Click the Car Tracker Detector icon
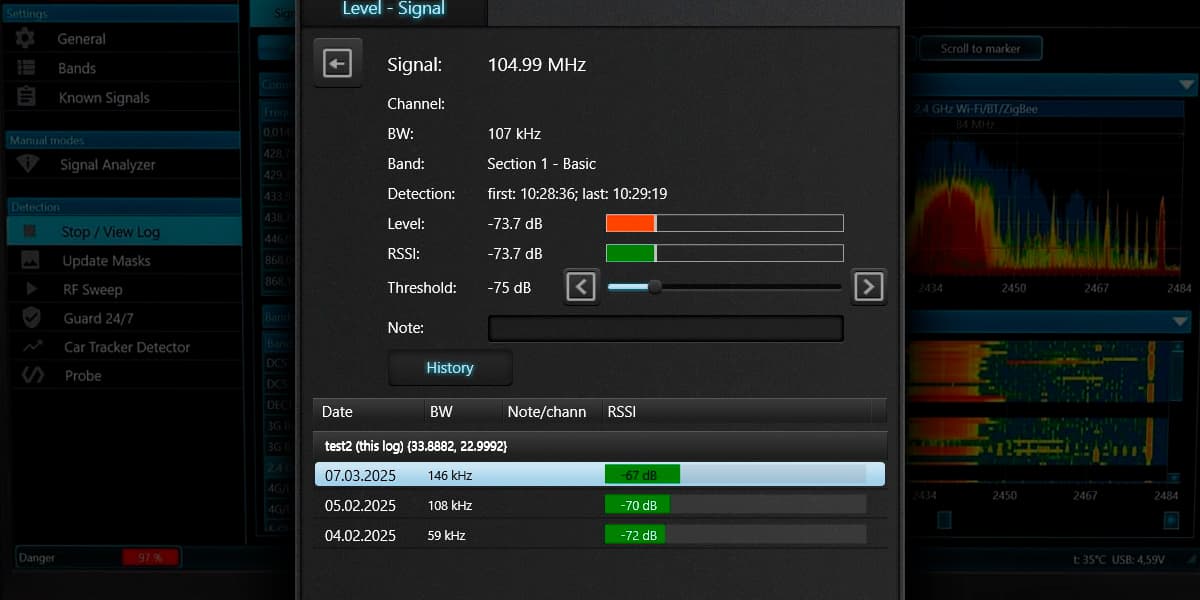The width and height of the screenshot is (1200, 600). [x=33, y=347]
